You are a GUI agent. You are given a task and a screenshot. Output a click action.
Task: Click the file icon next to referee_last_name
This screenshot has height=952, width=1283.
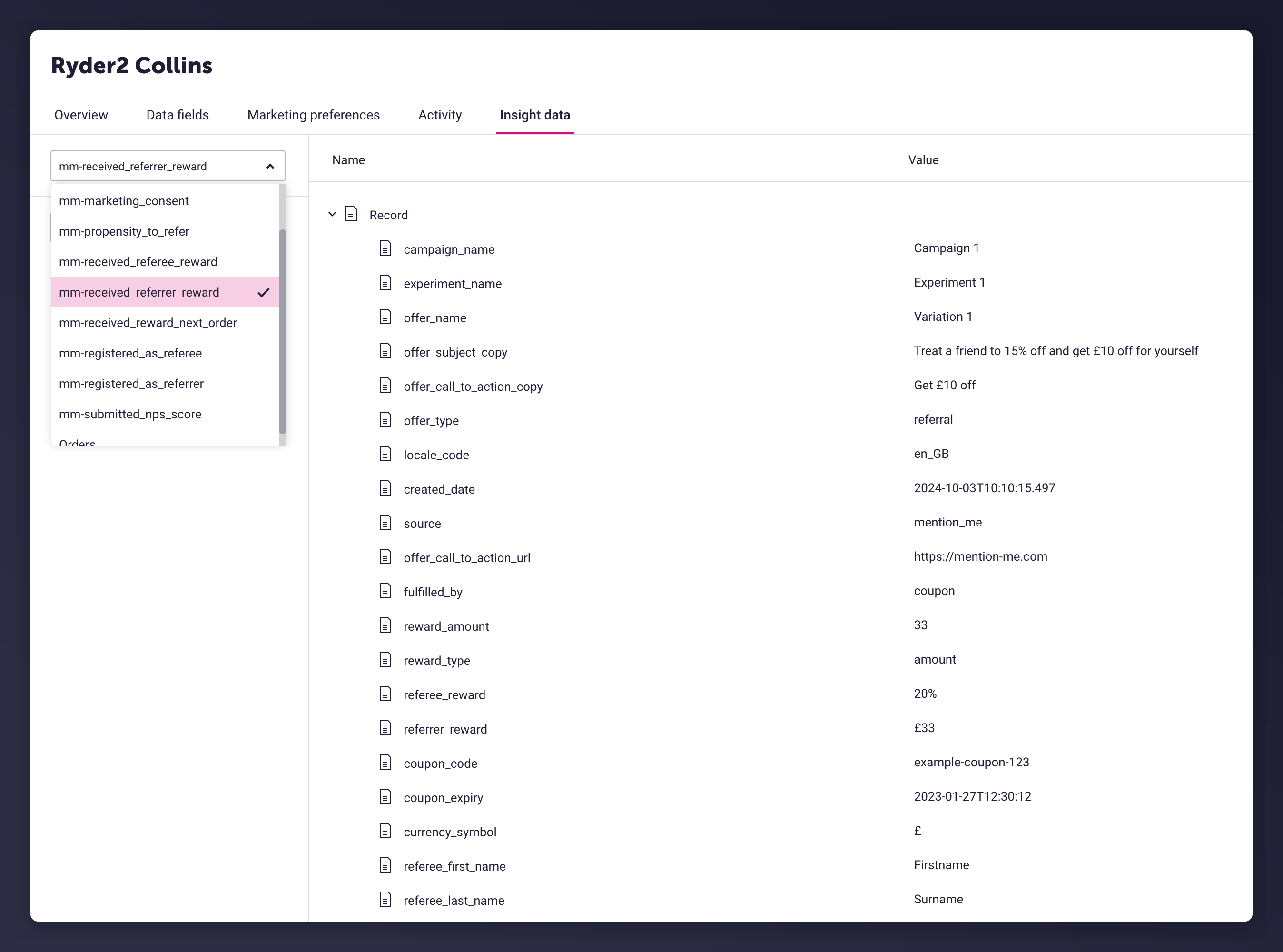tap(385, 900)
